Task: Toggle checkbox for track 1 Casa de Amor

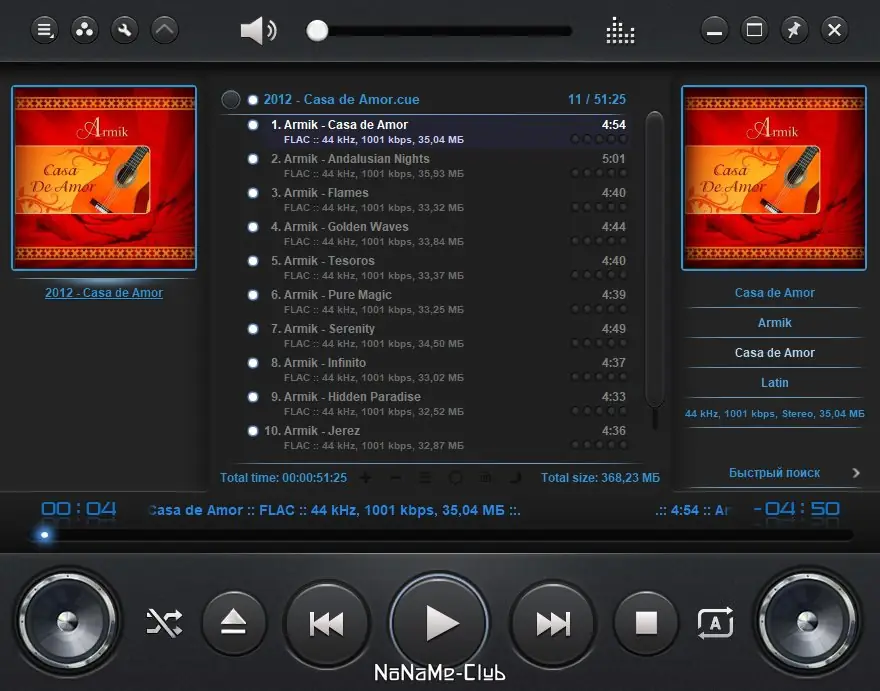Action: click(x=253, y=125)
